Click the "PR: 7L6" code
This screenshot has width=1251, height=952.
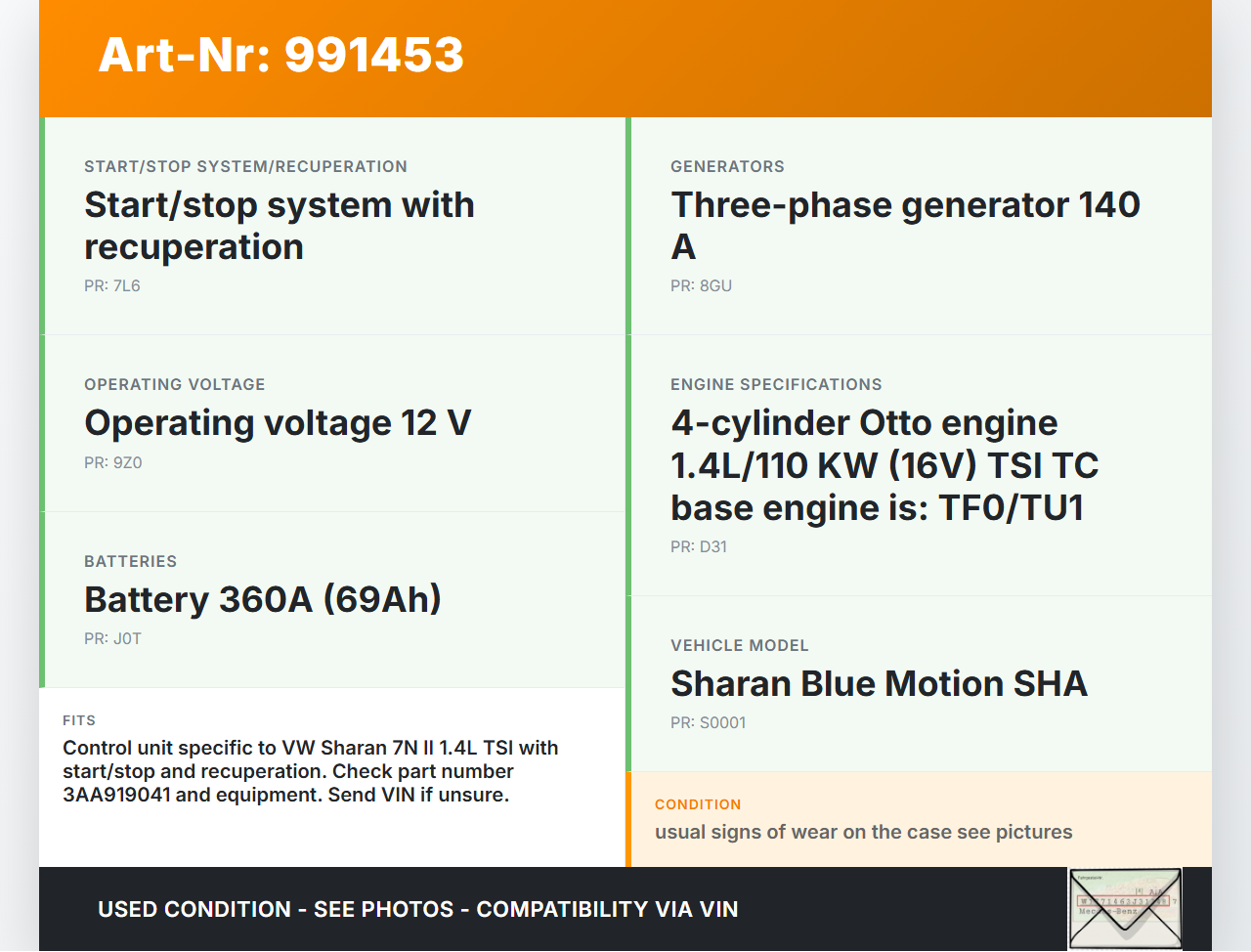[x=112, y=285]
